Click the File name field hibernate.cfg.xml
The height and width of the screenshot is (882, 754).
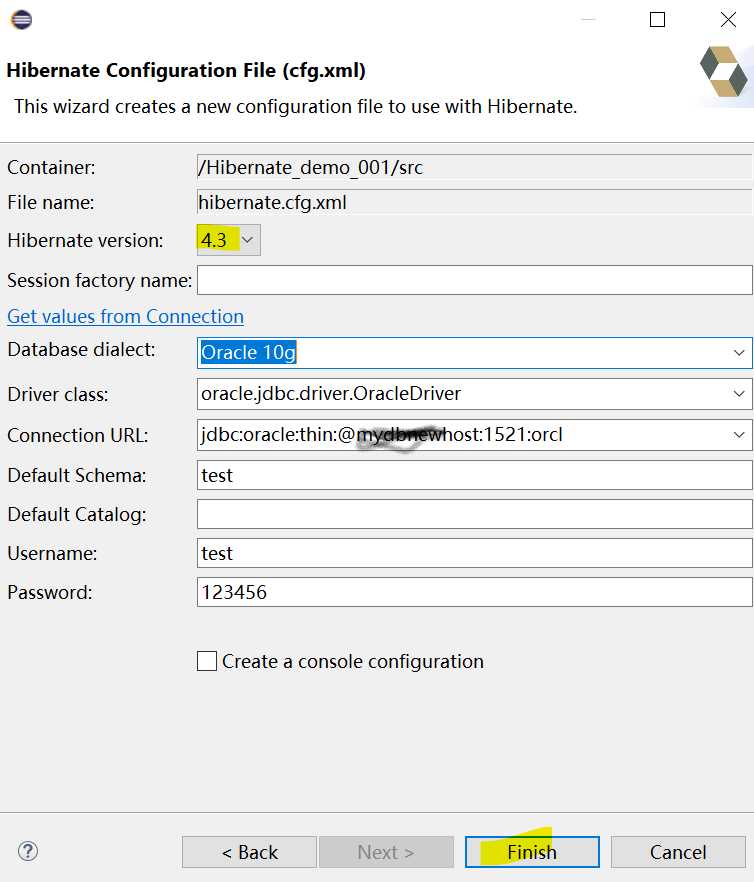(x=474, y=202)
